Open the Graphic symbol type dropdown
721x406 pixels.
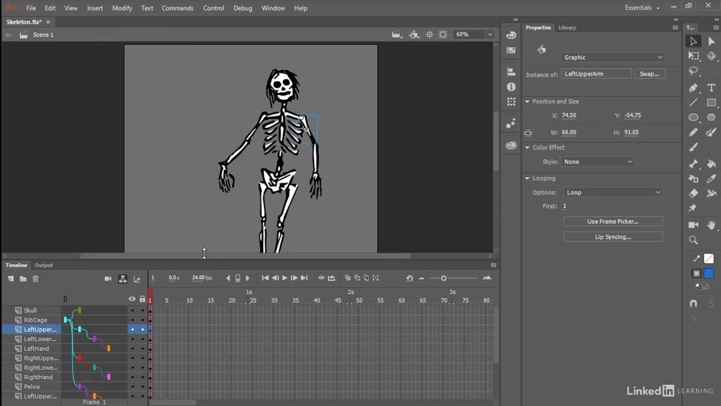[x=612, y=57]
